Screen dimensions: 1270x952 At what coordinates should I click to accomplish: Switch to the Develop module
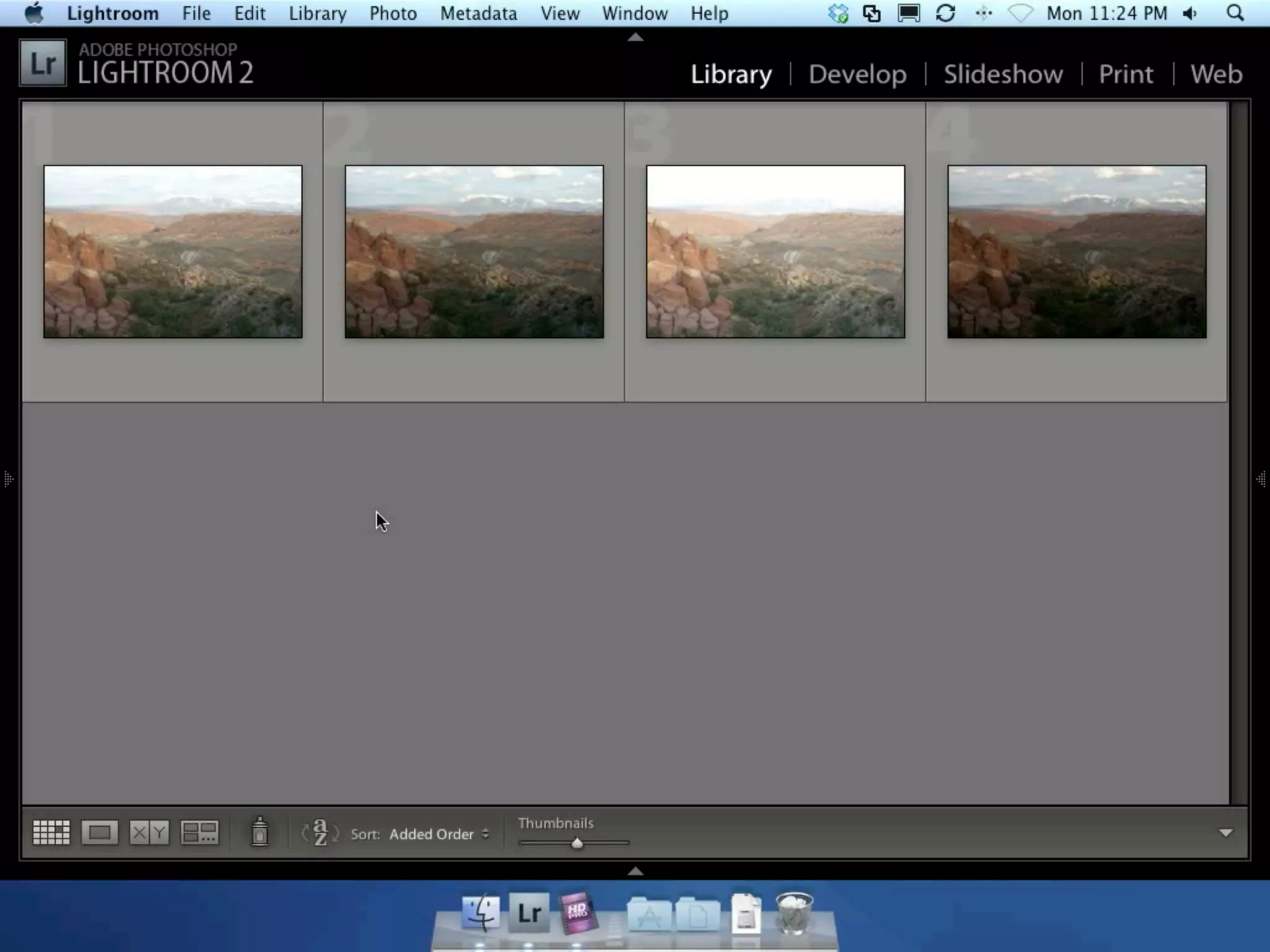(857, 74)
